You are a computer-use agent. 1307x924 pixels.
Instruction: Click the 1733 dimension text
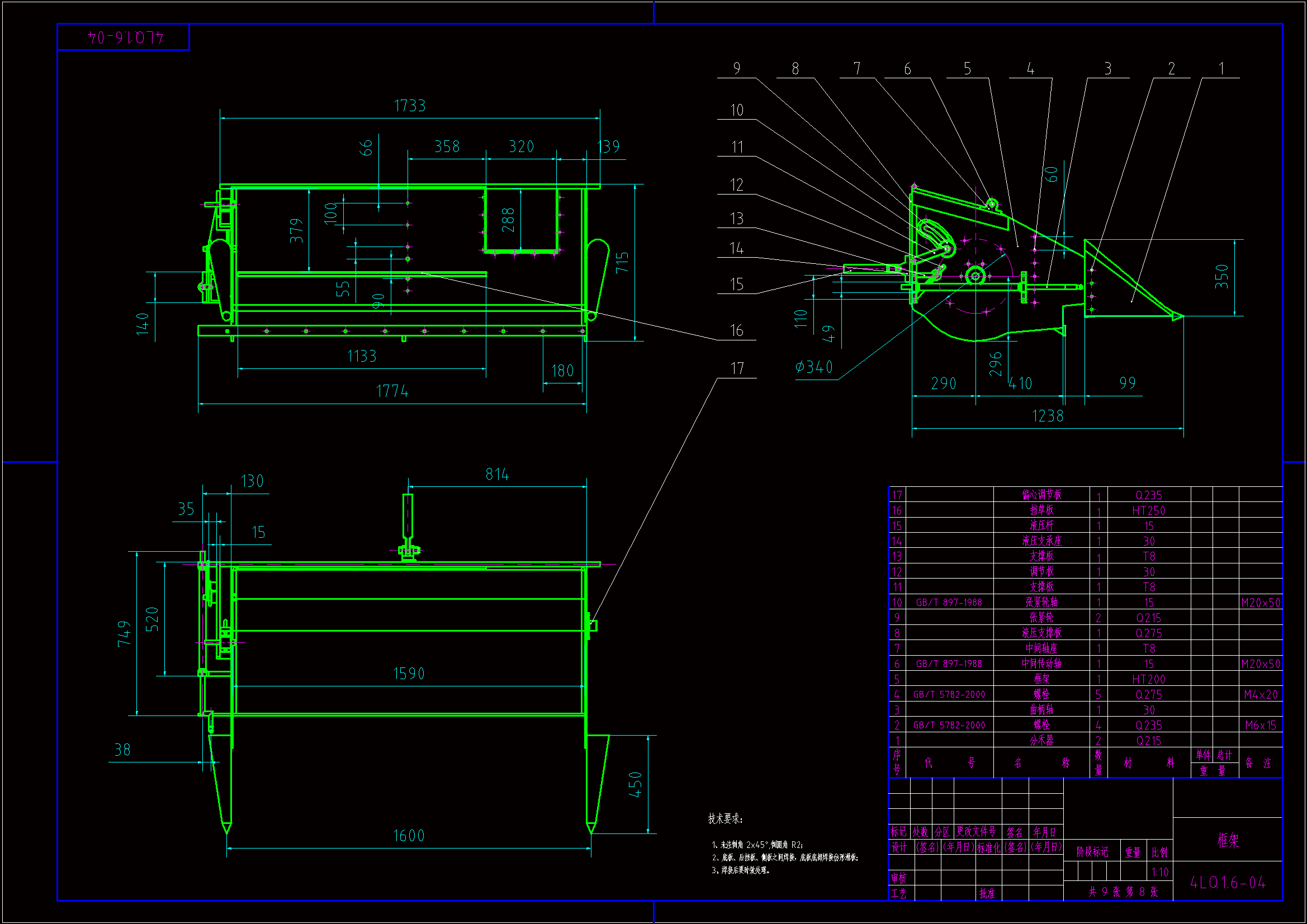[x=409, y=106]
